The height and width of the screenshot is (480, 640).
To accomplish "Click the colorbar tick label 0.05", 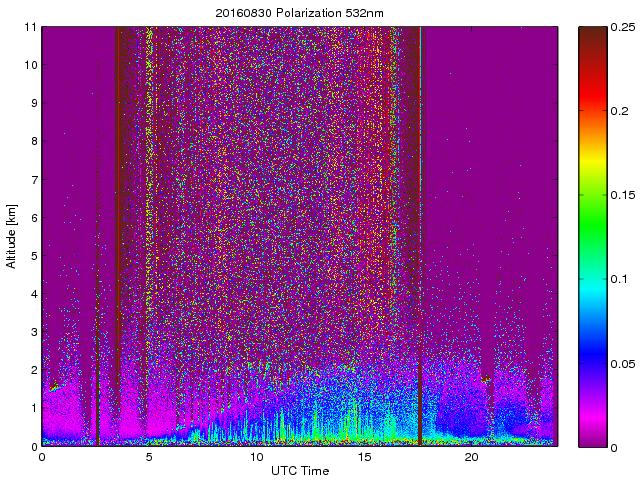I will click(x=623, y=363).
